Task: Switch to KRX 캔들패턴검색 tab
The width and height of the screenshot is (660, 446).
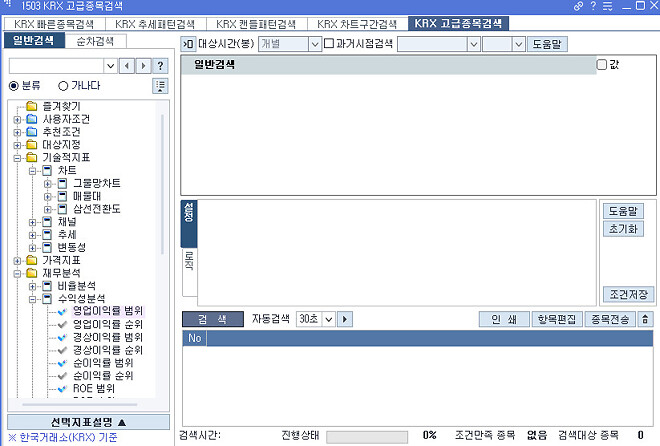Action: pos(256,24)
